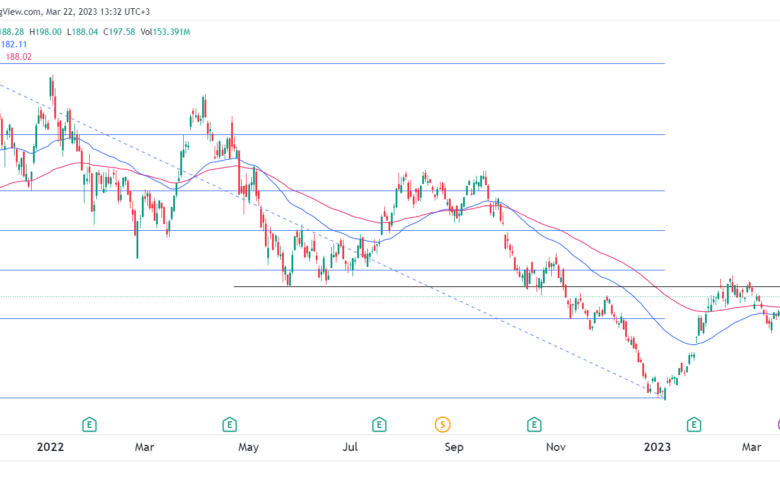Viewport: 780px width, 487px height.
Task: Click the 2023 label on time axis
Action: pos(657,447)
